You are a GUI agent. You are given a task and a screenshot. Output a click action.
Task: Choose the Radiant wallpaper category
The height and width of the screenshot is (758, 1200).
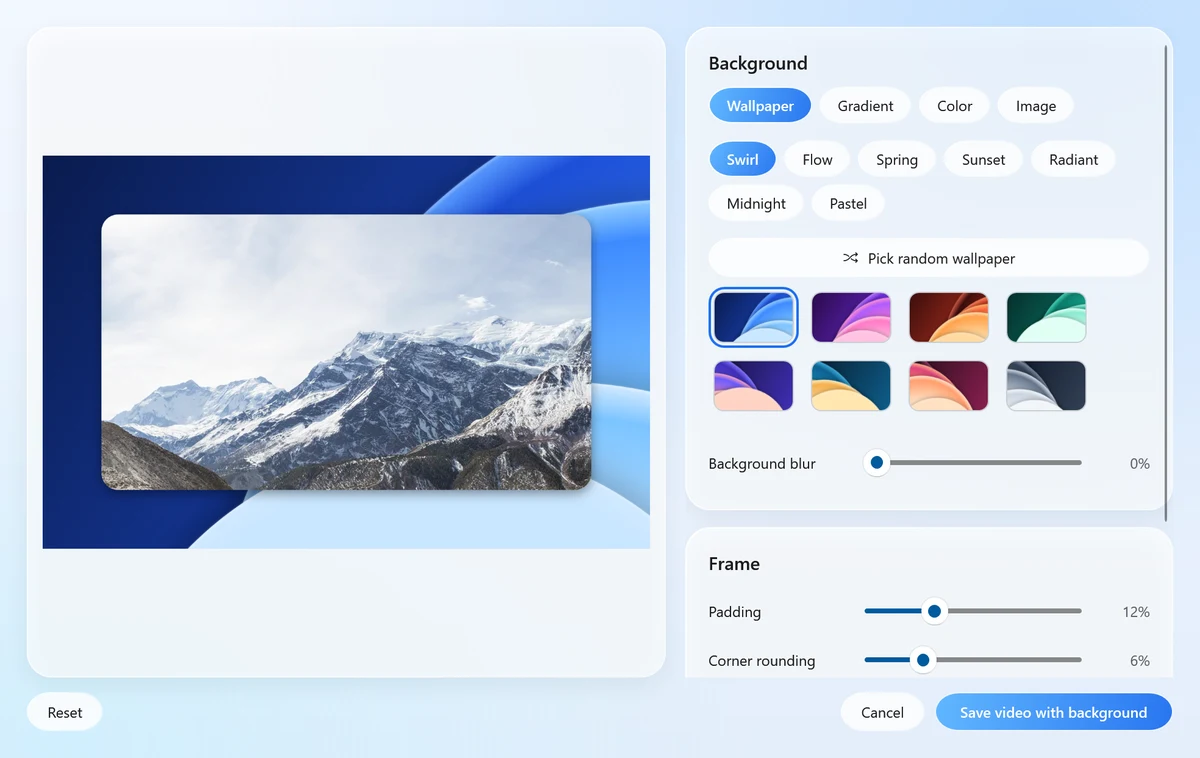[1073, 159]
